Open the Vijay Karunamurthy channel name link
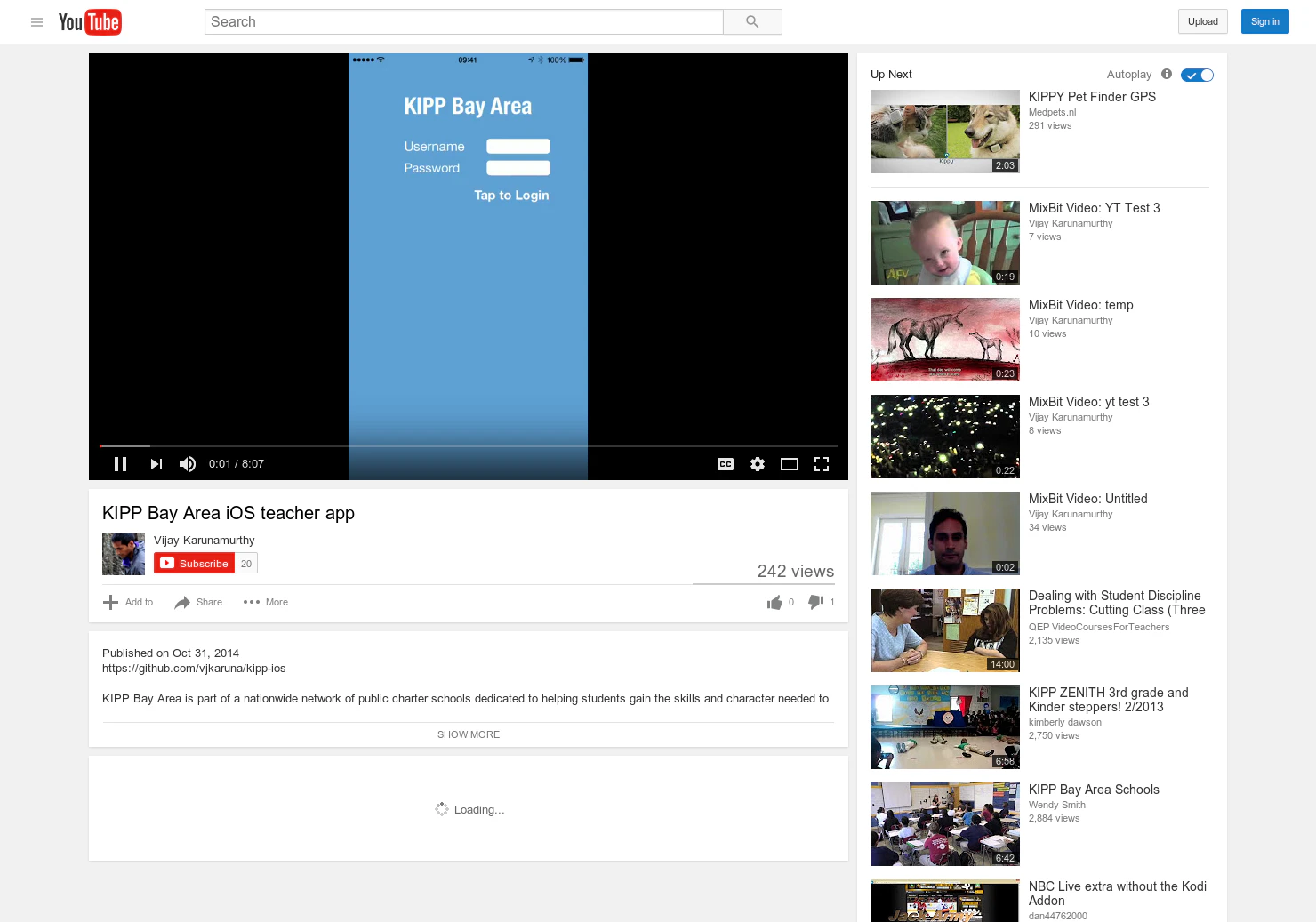 (204, 541)
